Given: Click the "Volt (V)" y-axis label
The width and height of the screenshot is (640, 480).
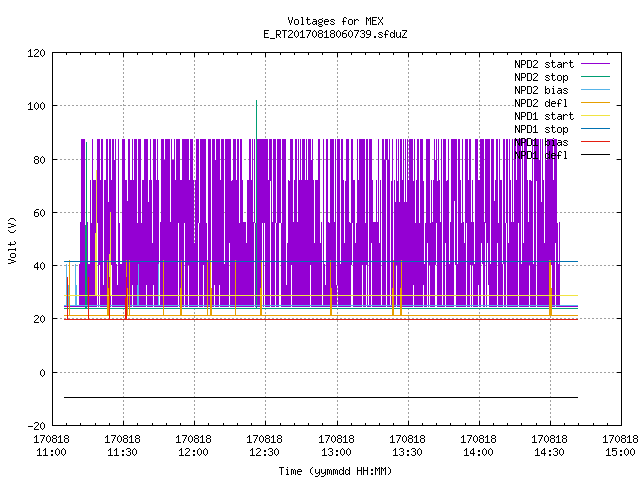Looking at the screenshot, I should [12, 240].
